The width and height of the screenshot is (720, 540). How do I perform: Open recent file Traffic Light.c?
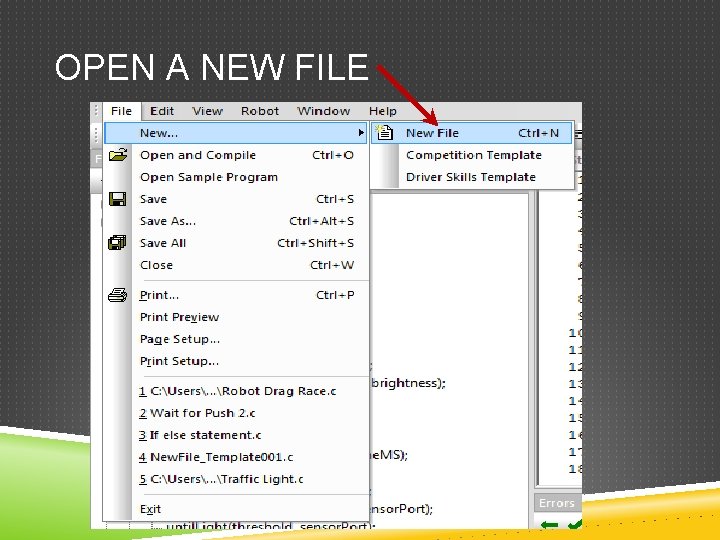pos(236,479)
